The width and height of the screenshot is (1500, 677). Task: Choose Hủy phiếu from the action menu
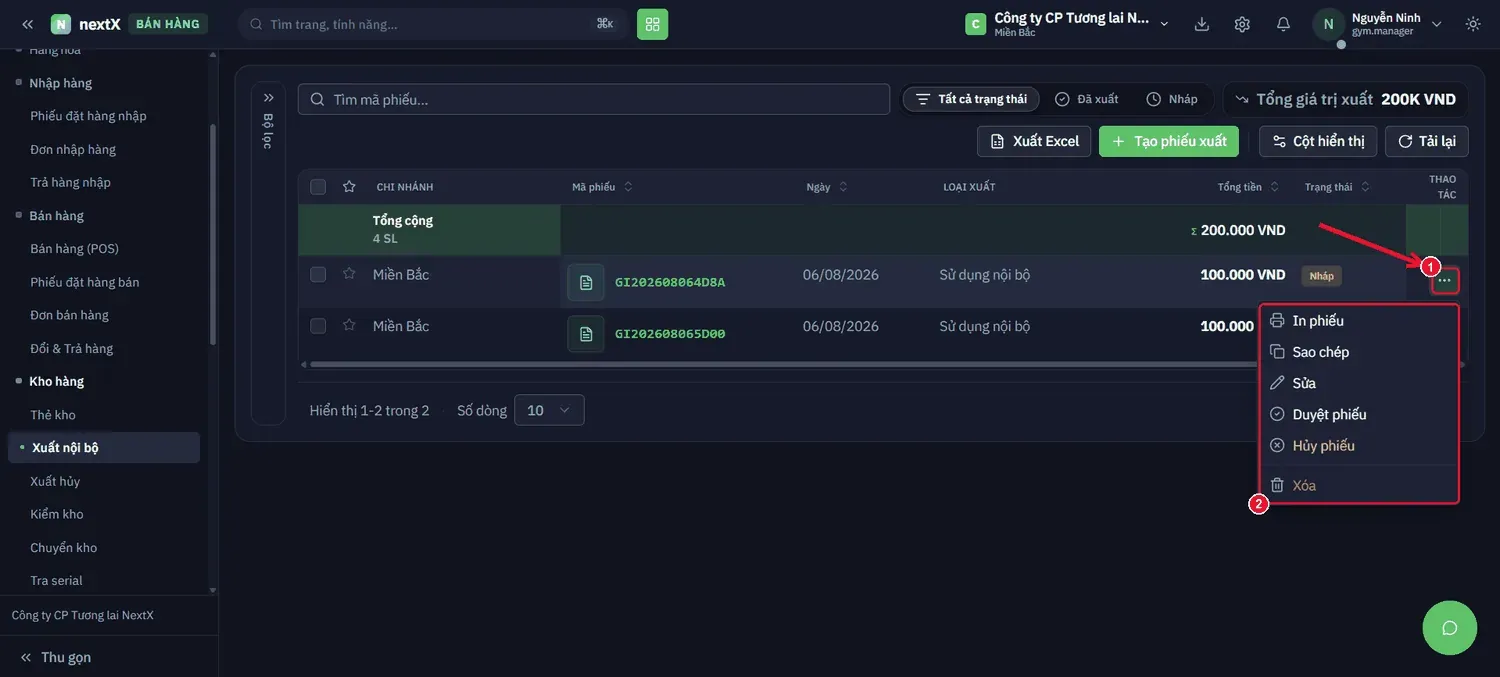(1359, 445)
